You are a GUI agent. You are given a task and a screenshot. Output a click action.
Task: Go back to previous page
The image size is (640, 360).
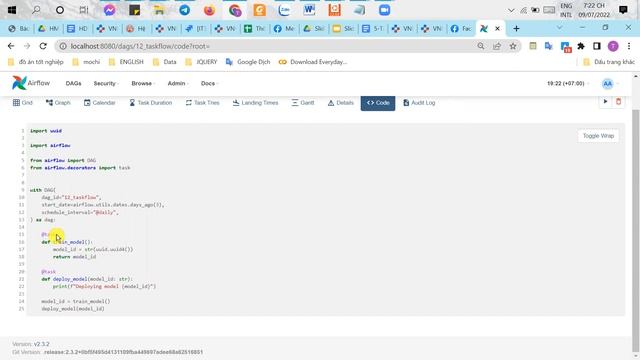coord(11,46)
